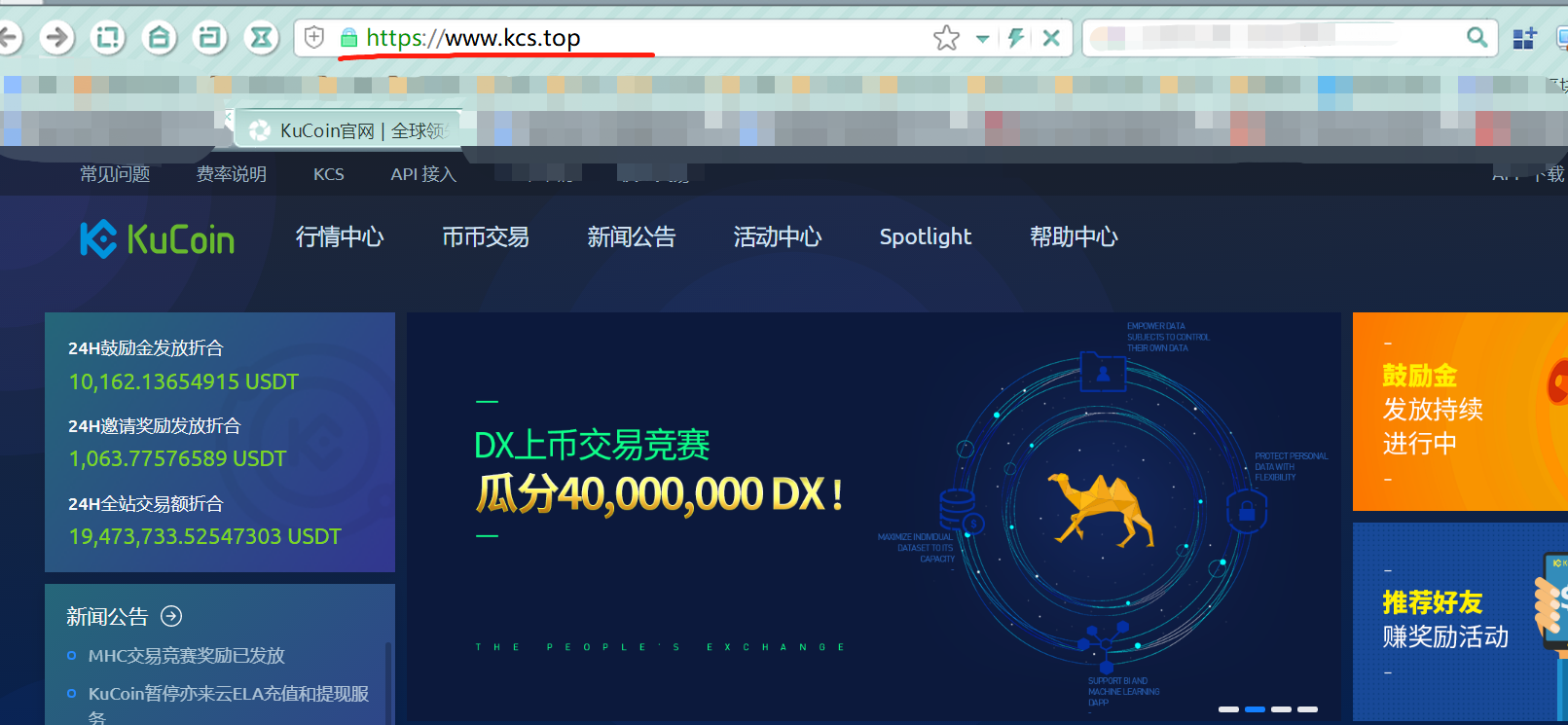Click the lightning bolt speed mode icon
Screen dimensions: 1568x725
(1016, 38)
